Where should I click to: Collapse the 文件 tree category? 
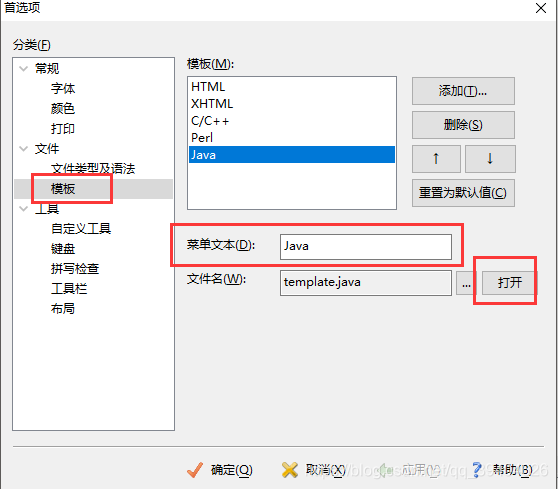click(x=23, y=149)
